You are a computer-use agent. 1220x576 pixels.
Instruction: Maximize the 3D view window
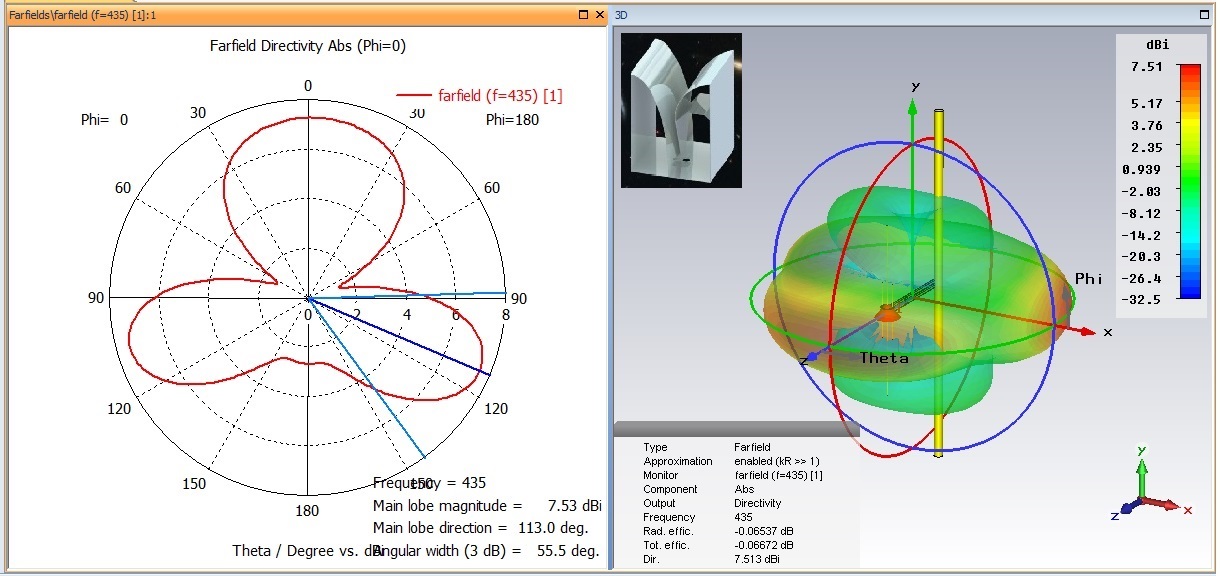(1206, 15)
